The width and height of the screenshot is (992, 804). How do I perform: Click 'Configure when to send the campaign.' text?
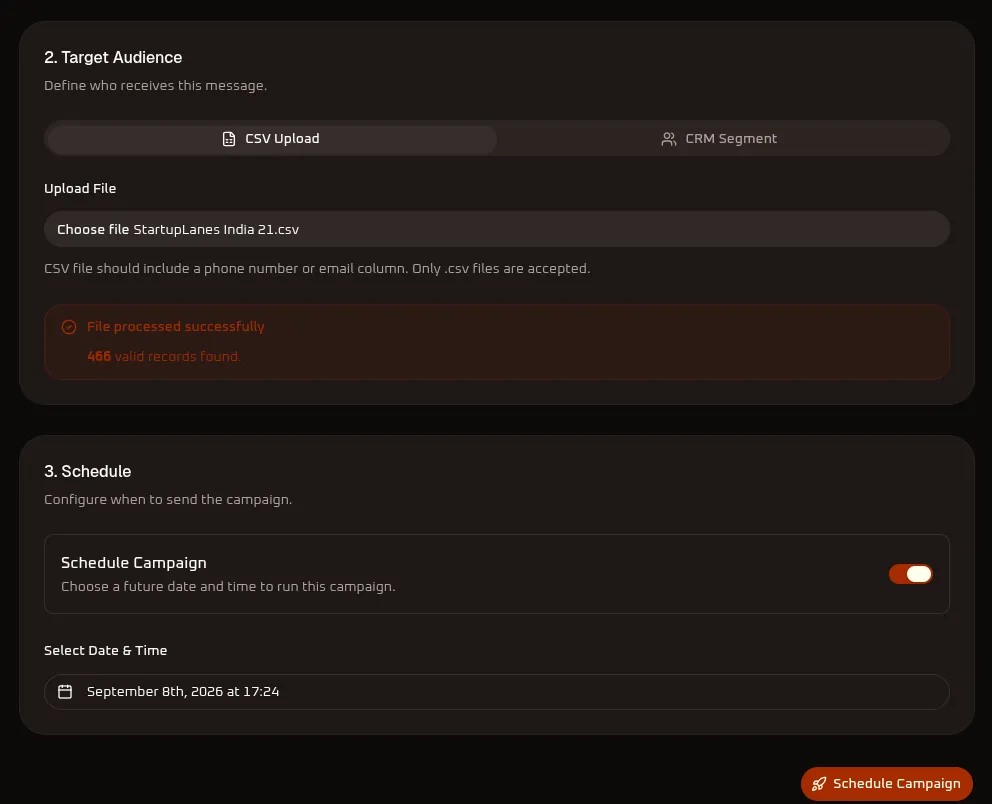click(168, 499)
